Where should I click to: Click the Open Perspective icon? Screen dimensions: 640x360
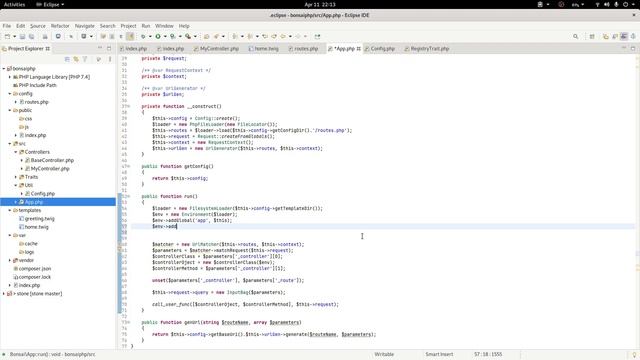pos(592,36)
